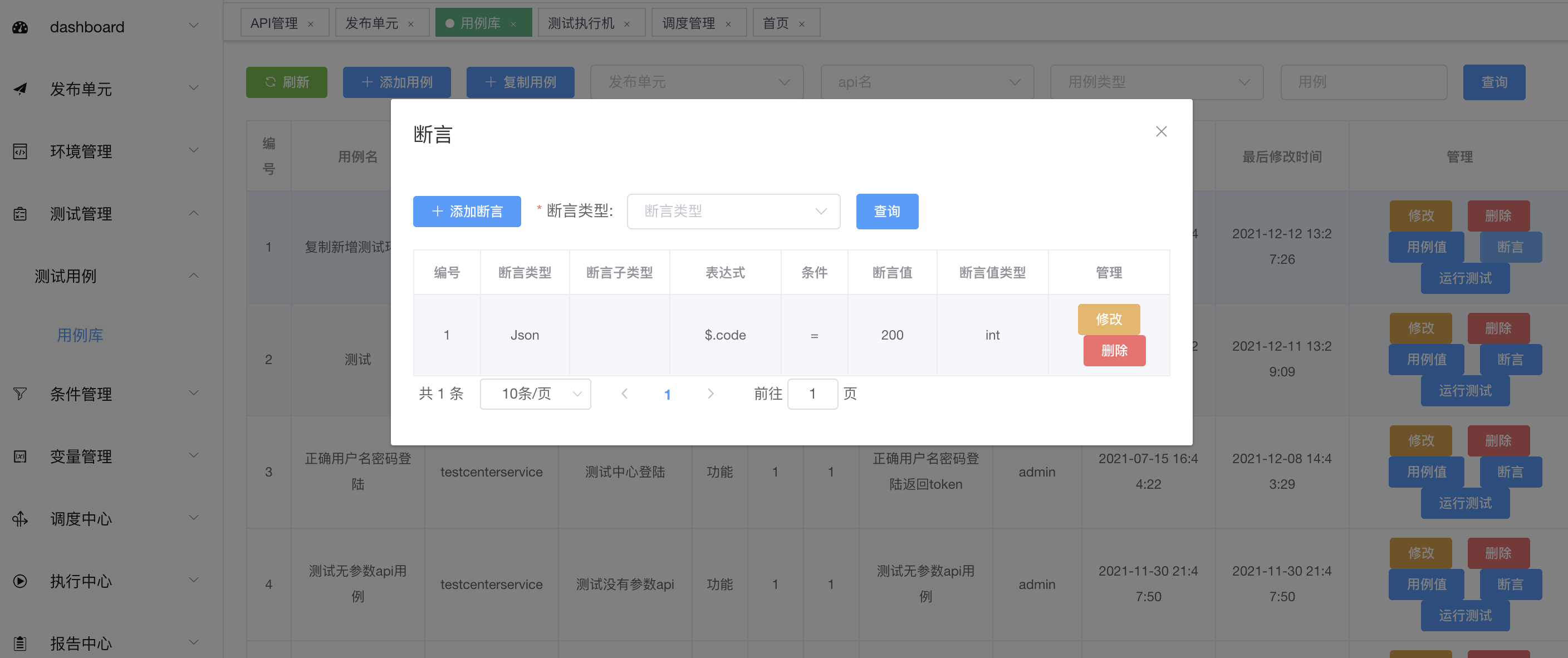
Task: Click the 添加用例 button
Action: coord(396,82)
